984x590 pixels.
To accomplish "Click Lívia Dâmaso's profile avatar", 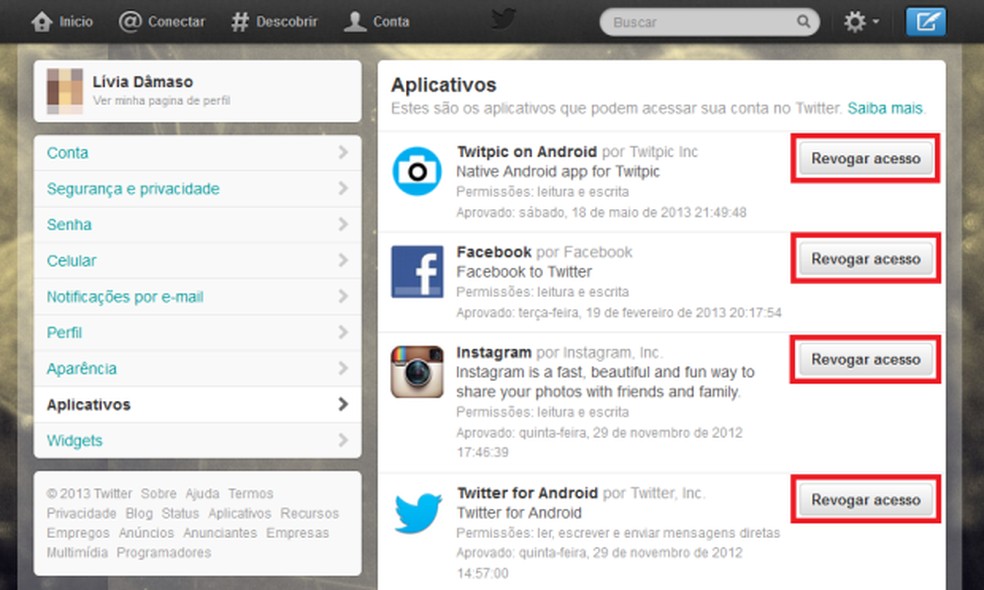I will tap(65, 91).
